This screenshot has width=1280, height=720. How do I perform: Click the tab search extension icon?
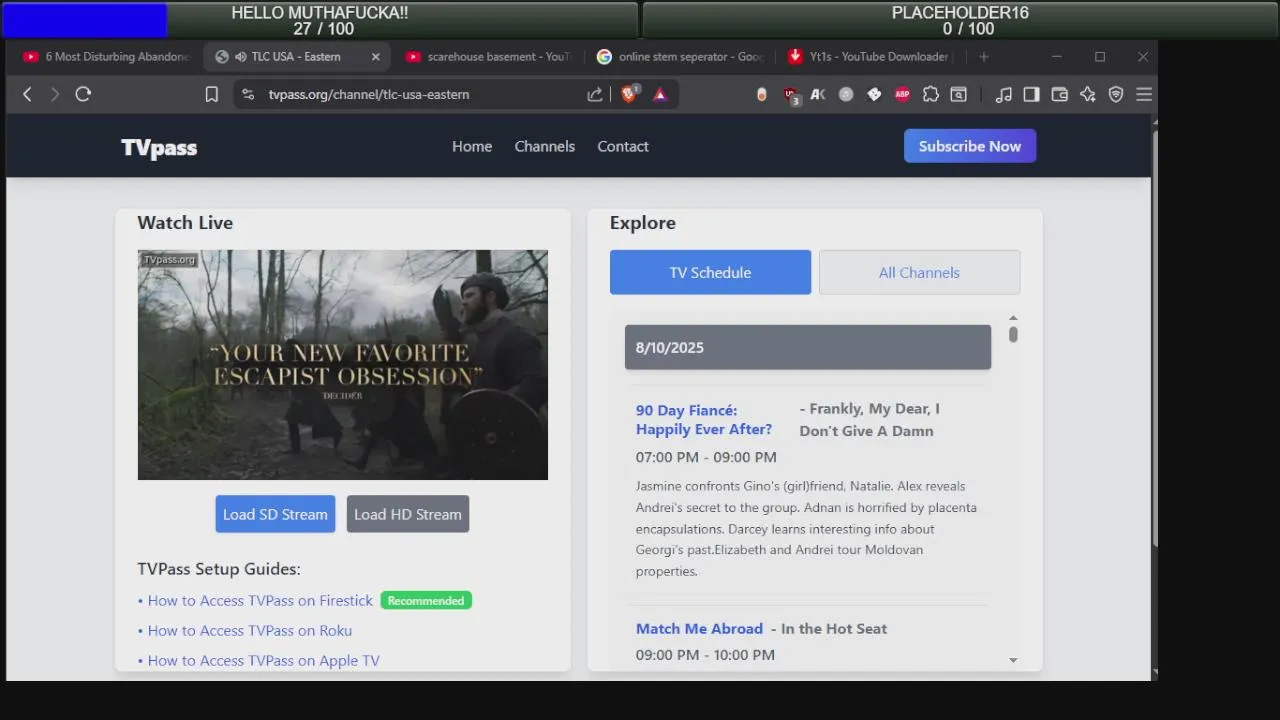tap(959, 94)
